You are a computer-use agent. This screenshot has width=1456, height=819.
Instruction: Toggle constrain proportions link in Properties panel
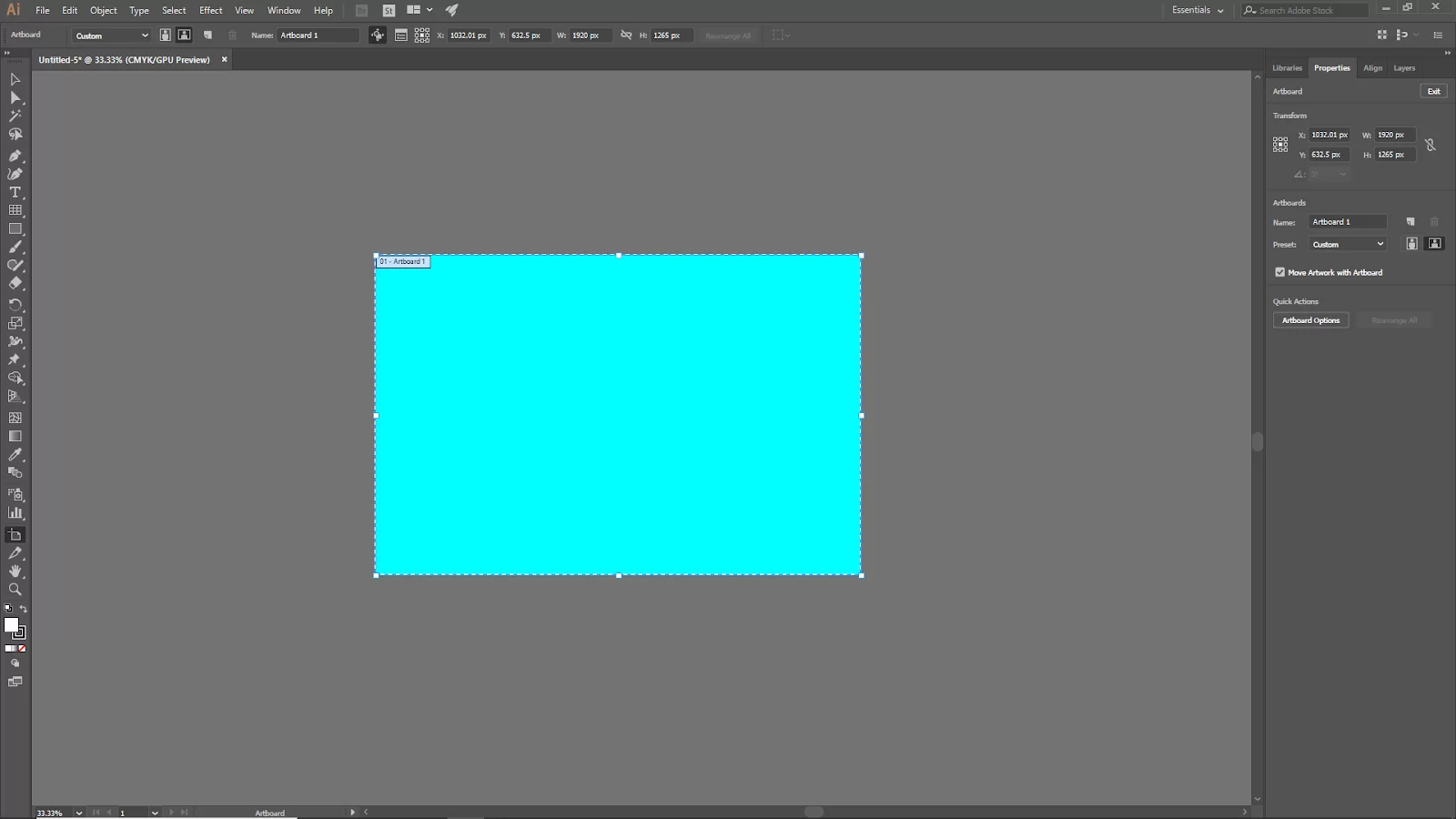tap(1430, 145)
